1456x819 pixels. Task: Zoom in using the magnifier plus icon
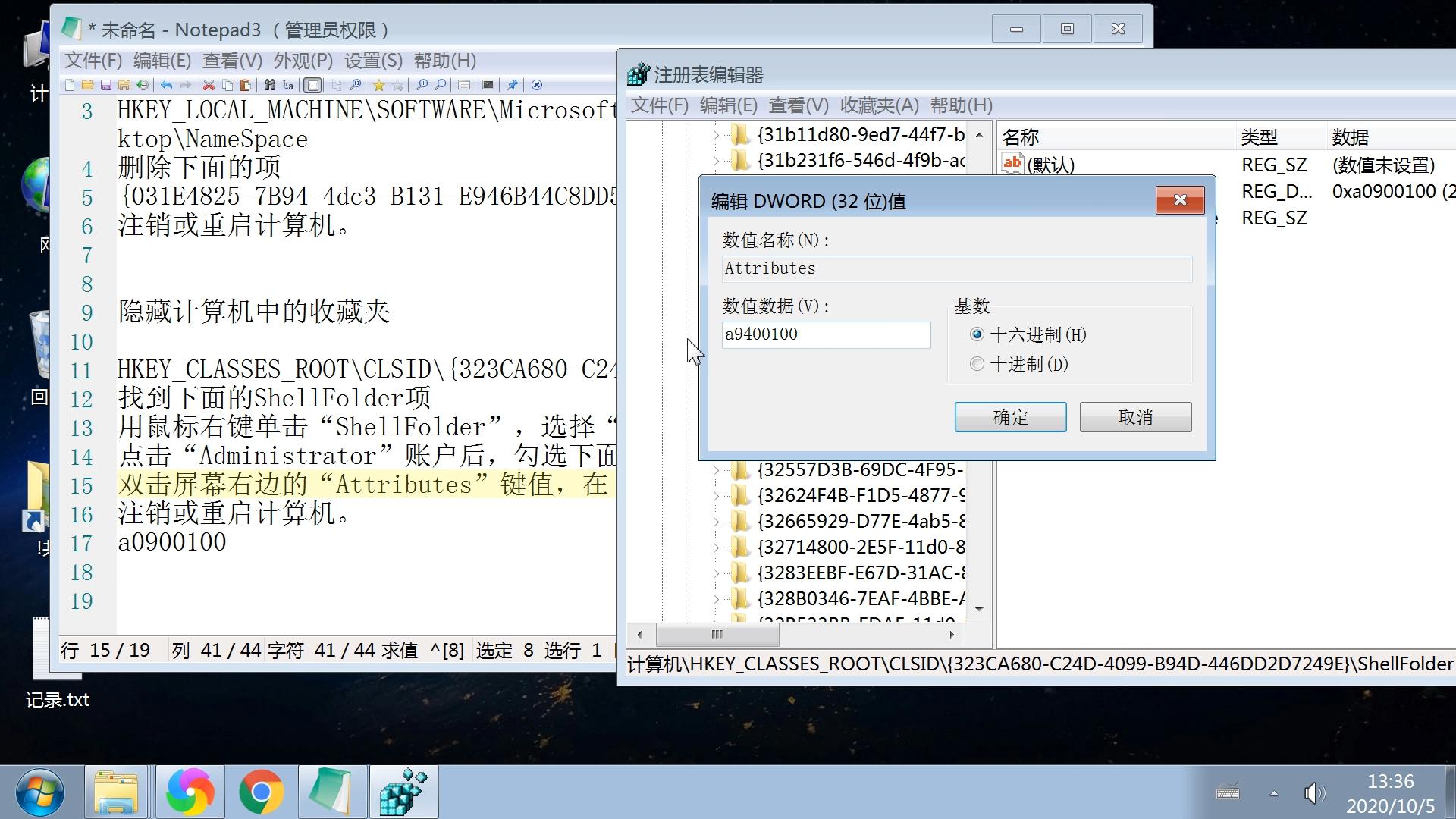click(x=423, y=85)
